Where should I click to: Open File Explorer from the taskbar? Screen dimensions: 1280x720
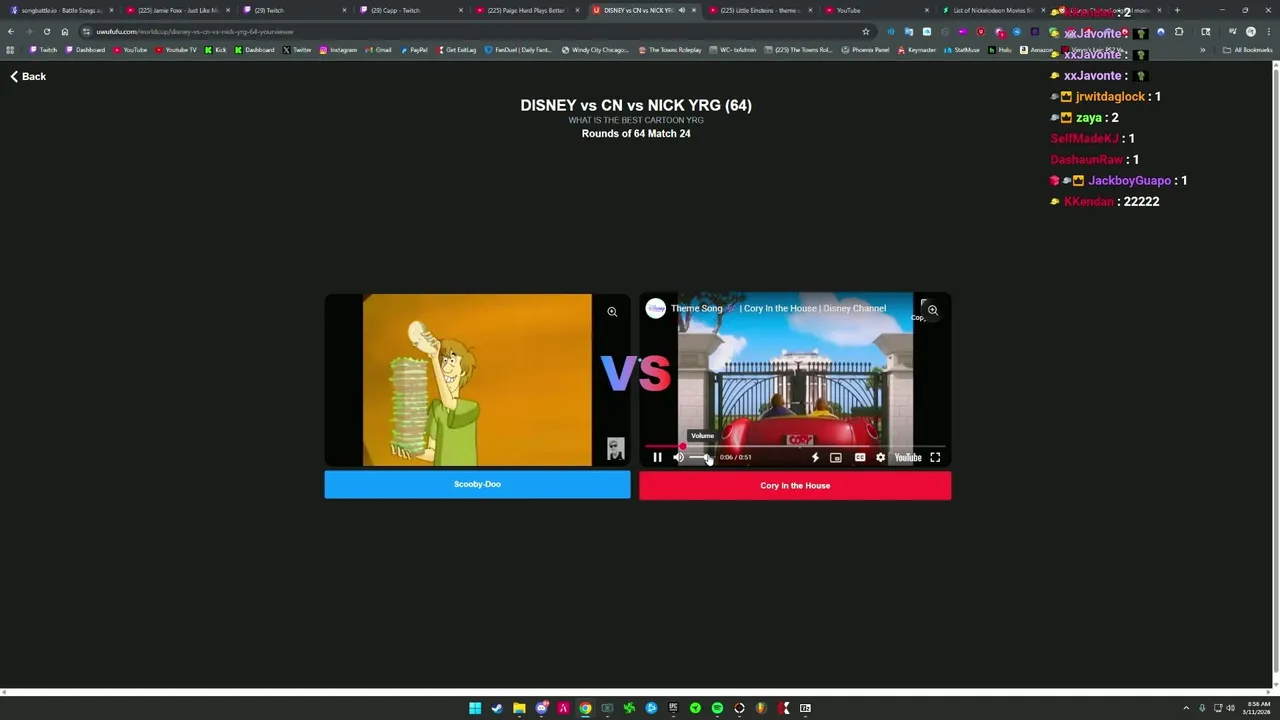[x=519, y=708]
